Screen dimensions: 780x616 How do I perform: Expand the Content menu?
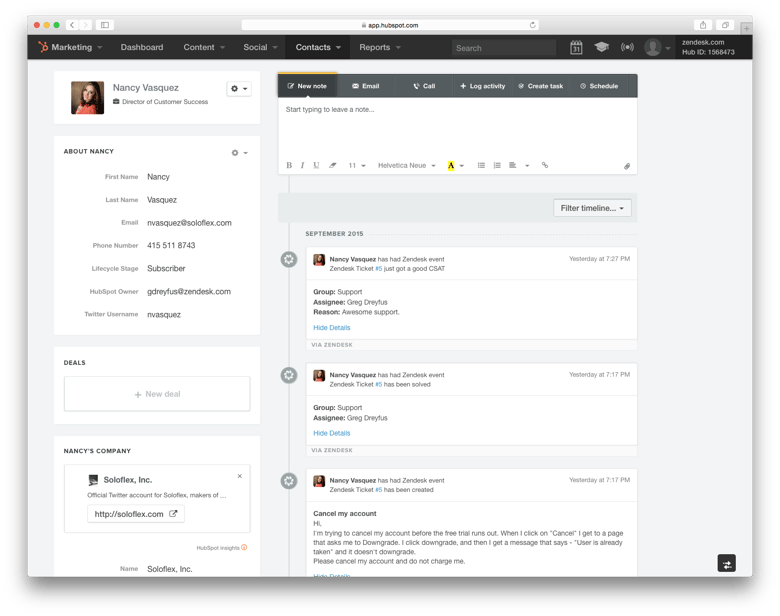pyautogui.click(x=204, y=47)
